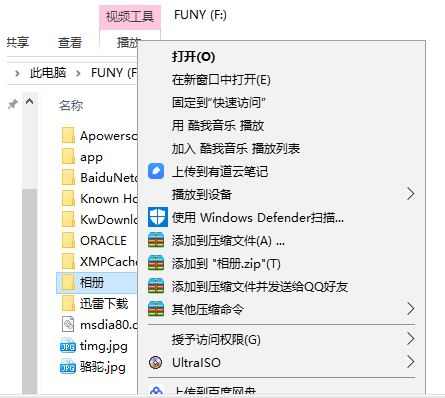Screen dimensions: 445x398
Task: Select 使用 Windows Defender扫描...
Action: [x=258, y=218]
